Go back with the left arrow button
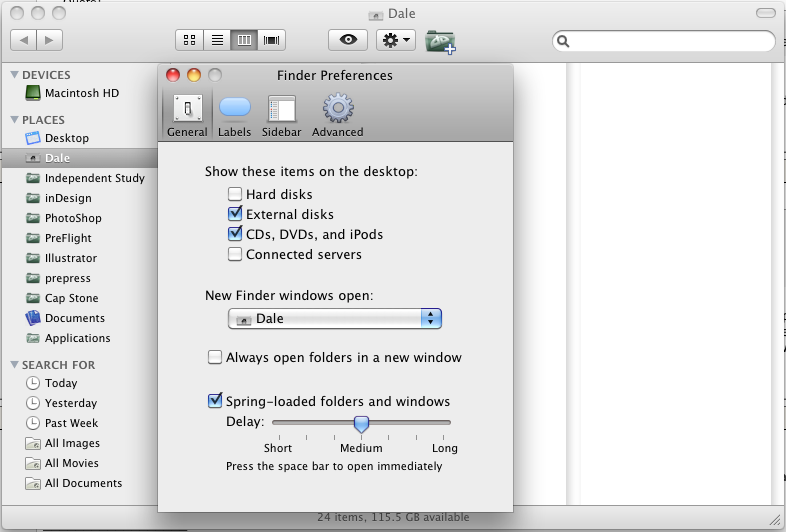This screenshot has width=786, height=532. (24, 40)
